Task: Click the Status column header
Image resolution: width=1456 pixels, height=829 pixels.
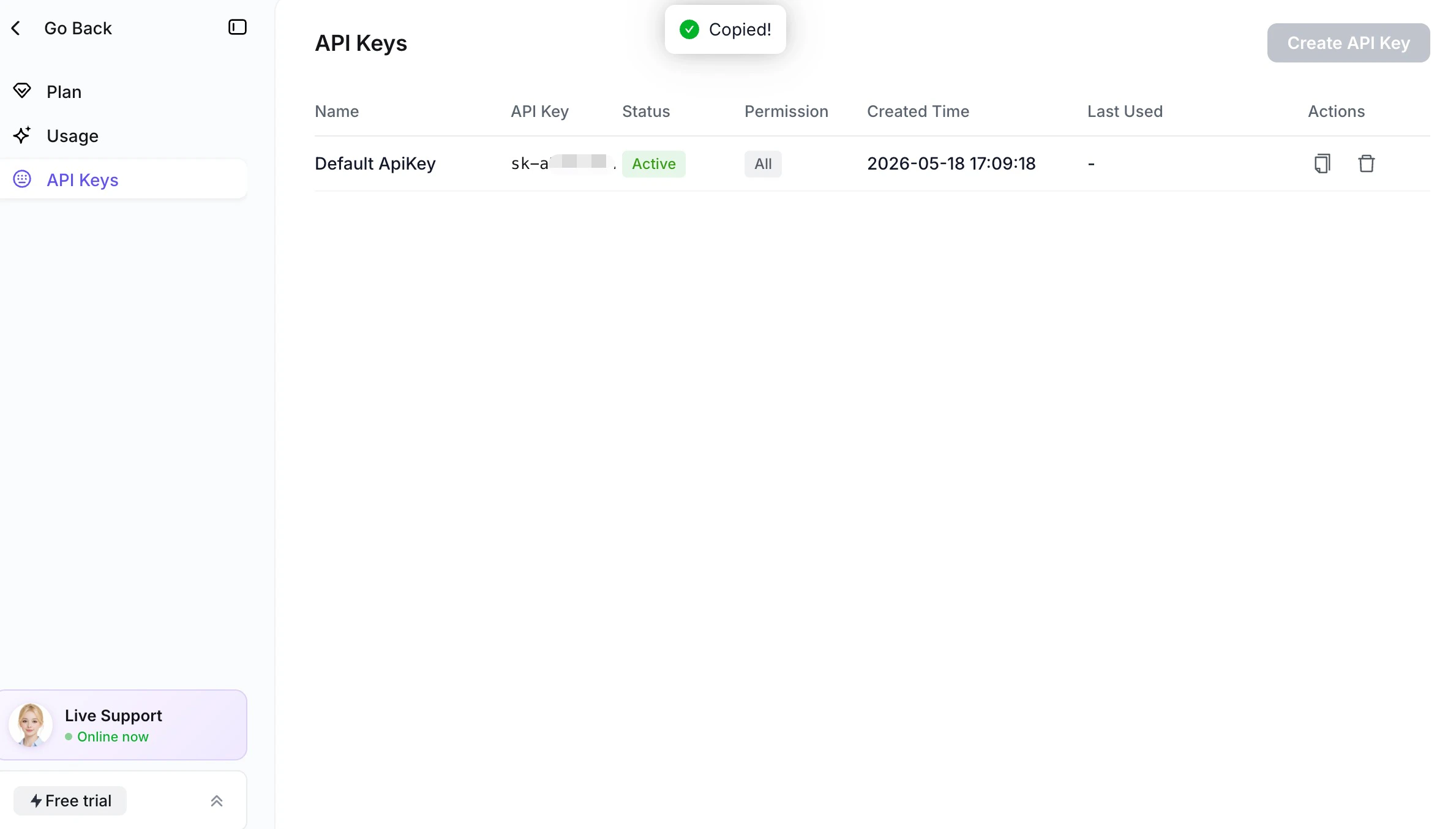Action: pyautogui.click(x=646, y=111)
